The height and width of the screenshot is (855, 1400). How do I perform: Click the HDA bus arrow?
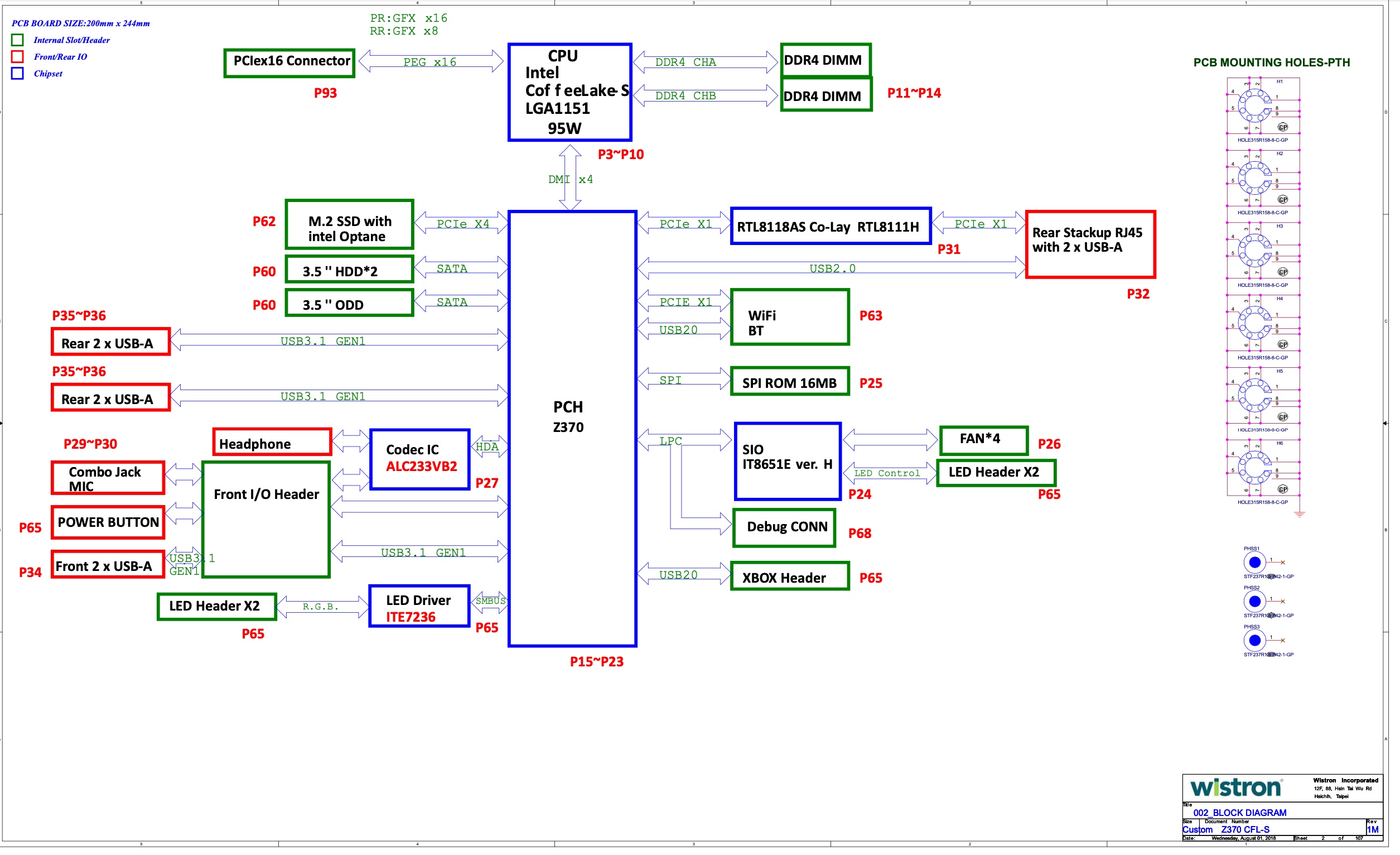[x=489, y=446]
